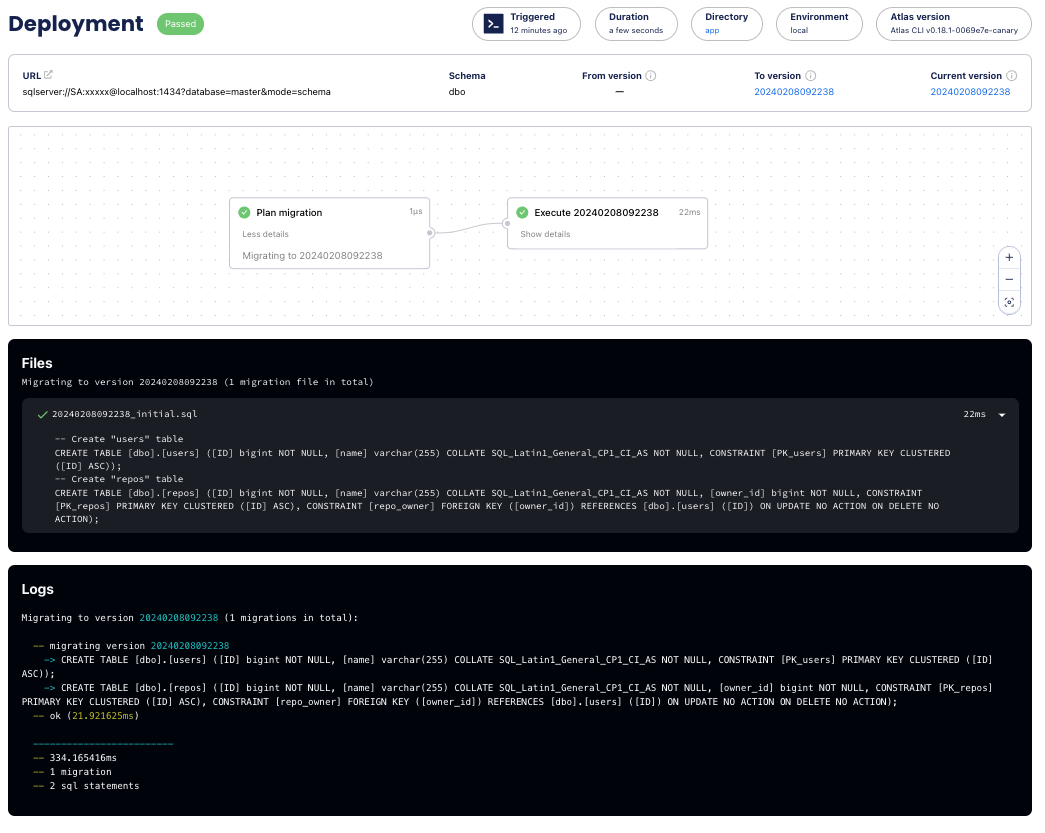Click the Atlas version pill
1045x833 pixels.
pos(953,24)
